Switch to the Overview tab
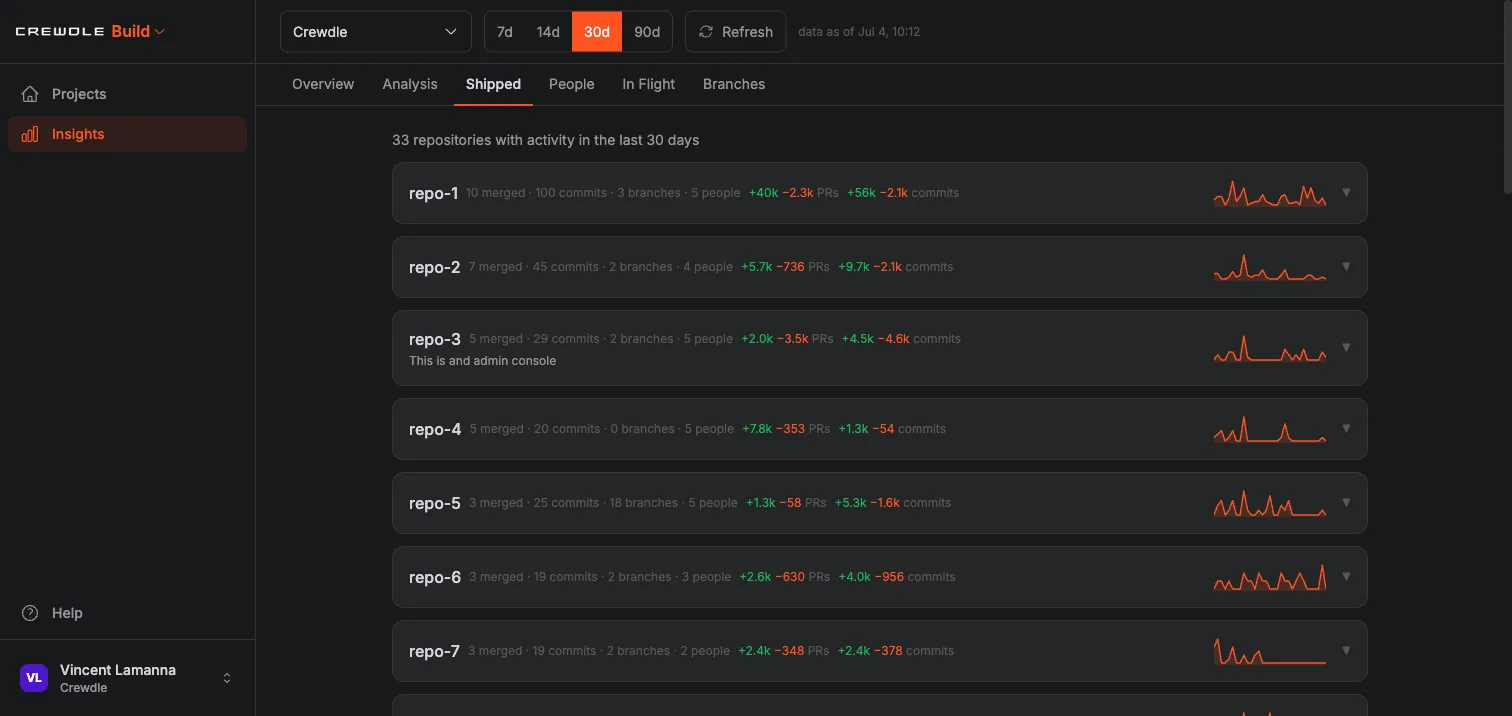 (323, 84)
